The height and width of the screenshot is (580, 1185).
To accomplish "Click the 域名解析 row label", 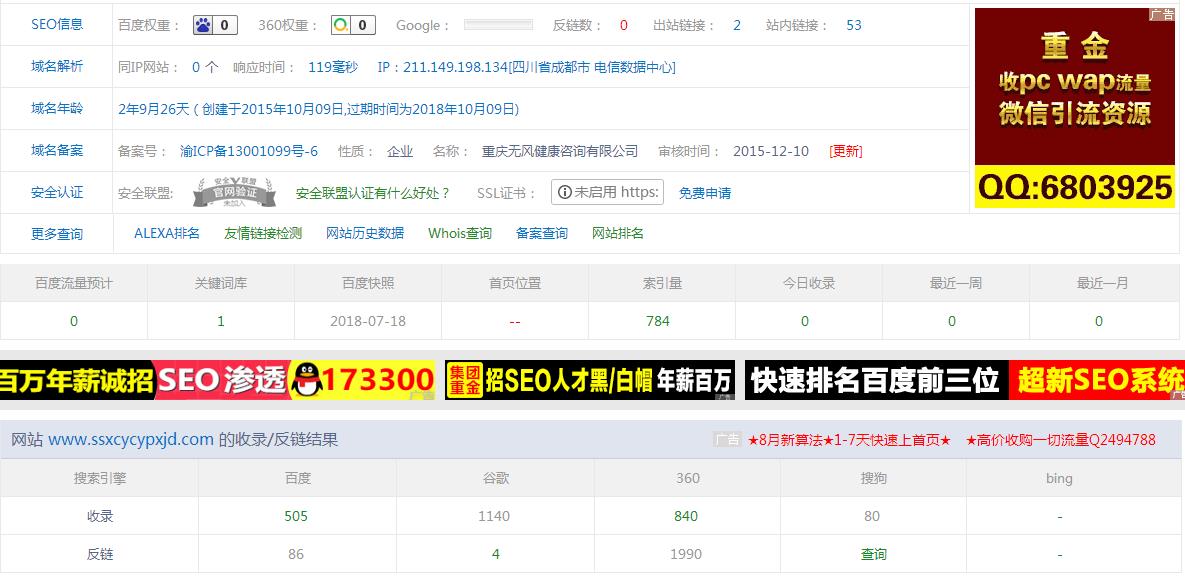I will [57, 66].
